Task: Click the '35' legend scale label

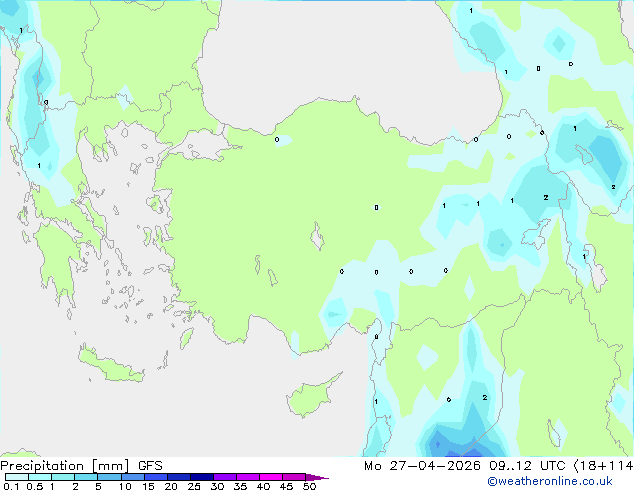Action: [240, 486]
